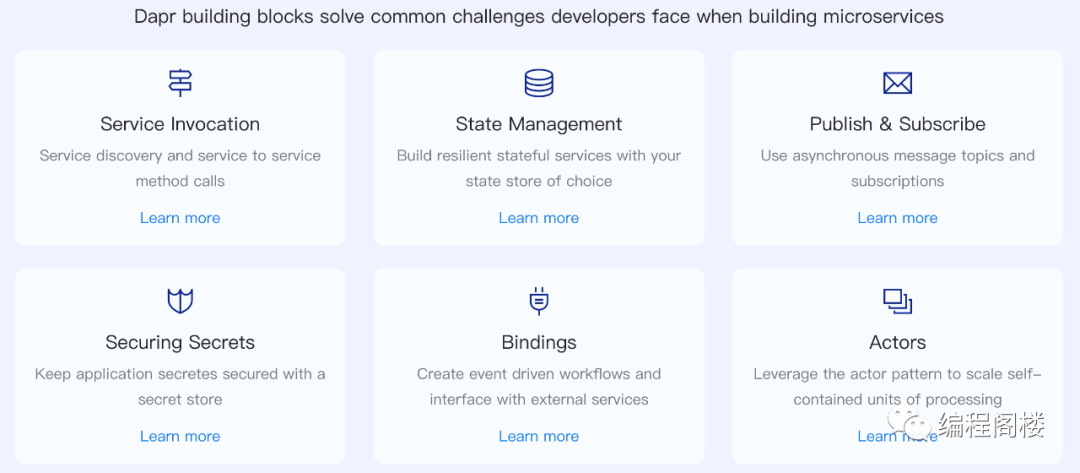1080x473 pixels.
Task: Follow Learn more for Securing Secrets
Action: pyautogui.click(x=180, y=437)
